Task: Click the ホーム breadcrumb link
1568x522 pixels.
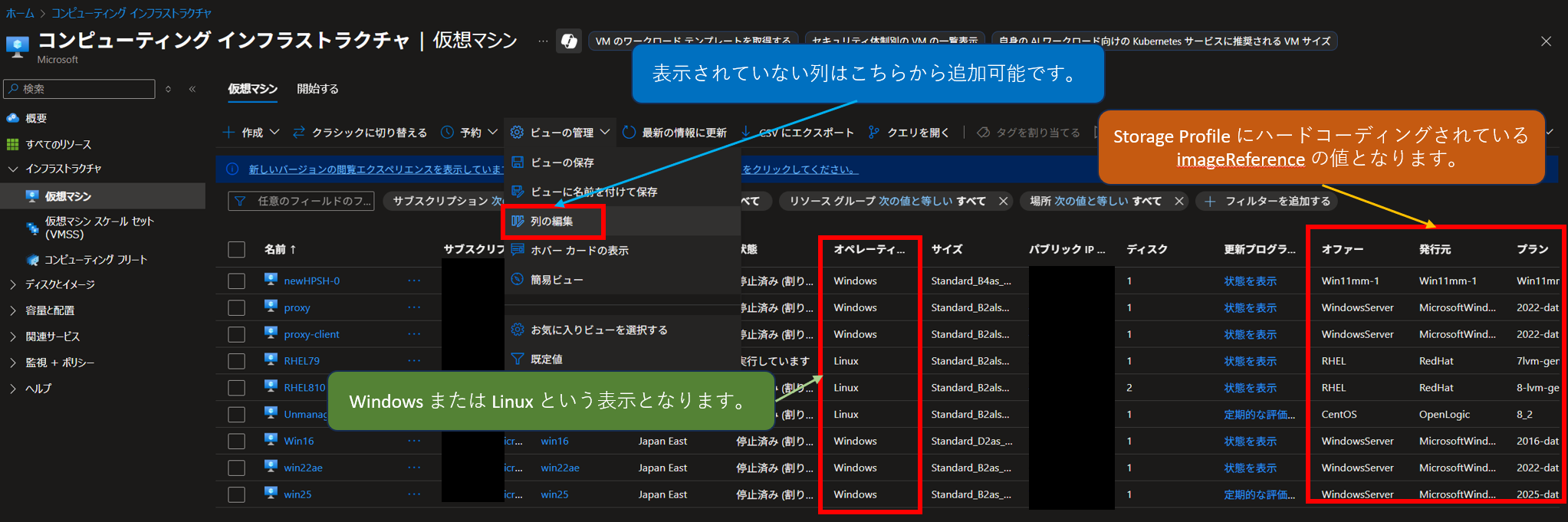Action: point(19,13)
